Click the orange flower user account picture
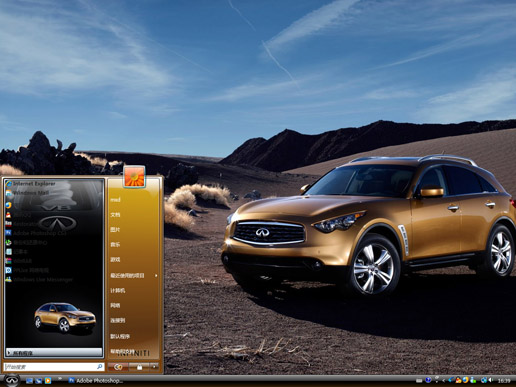This screenshot has height=387, width=516. 134,176
